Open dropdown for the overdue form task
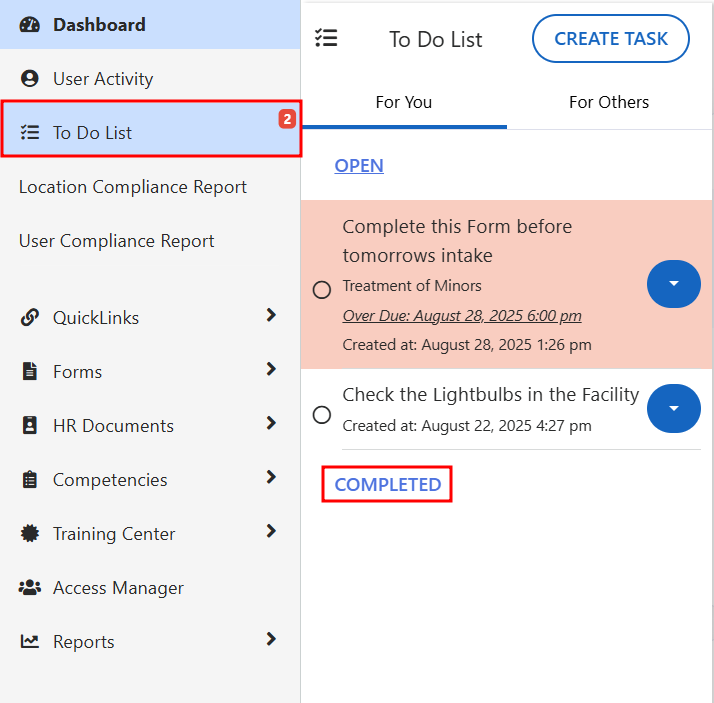This screenshot has height=703, width=714. [673, 284]
